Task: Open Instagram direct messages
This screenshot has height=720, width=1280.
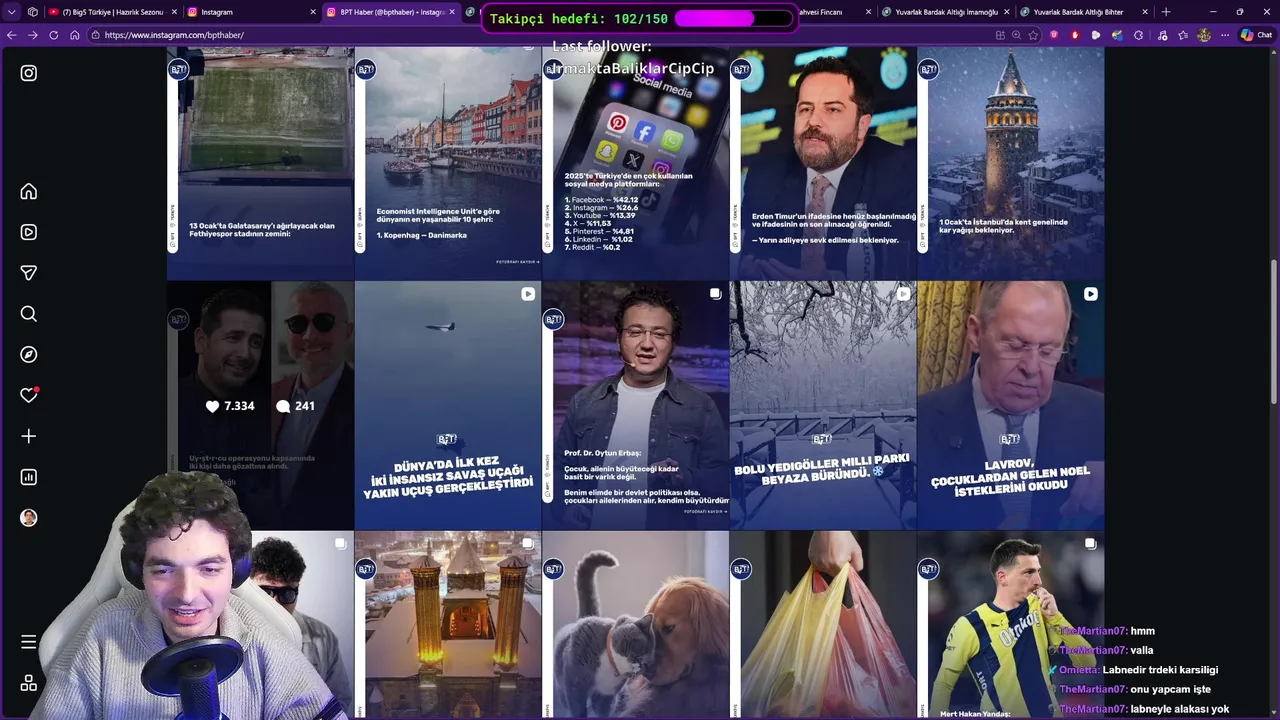Action: click(x=29, y=273)
